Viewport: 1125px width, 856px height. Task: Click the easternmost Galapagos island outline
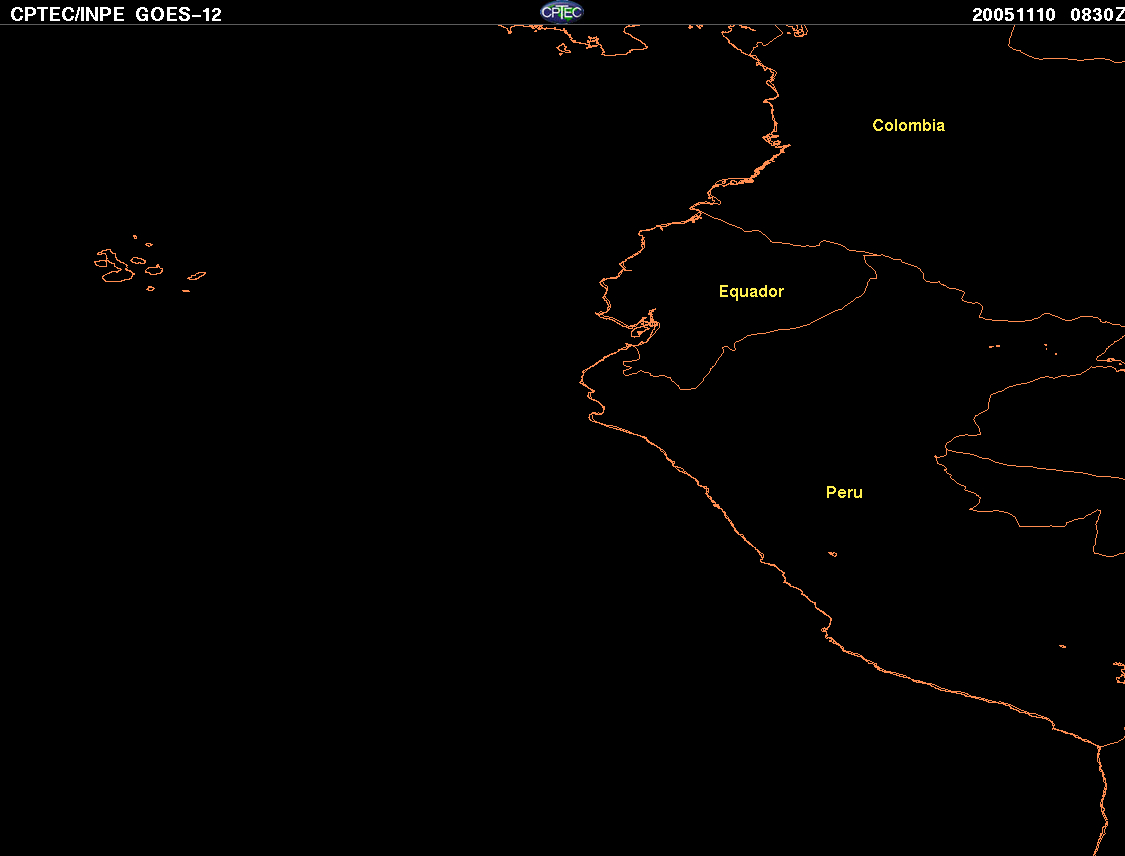click(197, 276)
